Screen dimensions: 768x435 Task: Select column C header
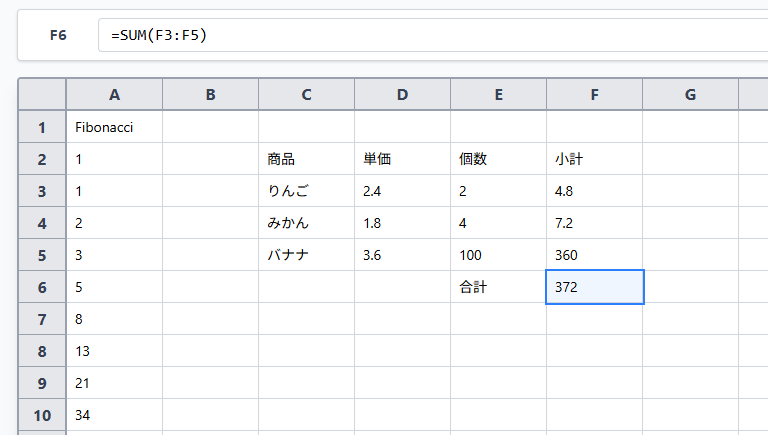[x=306, y=95]
